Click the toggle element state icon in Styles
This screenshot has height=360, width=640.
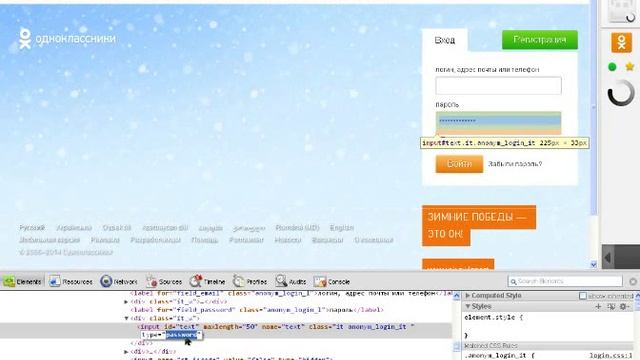point(611,306)
